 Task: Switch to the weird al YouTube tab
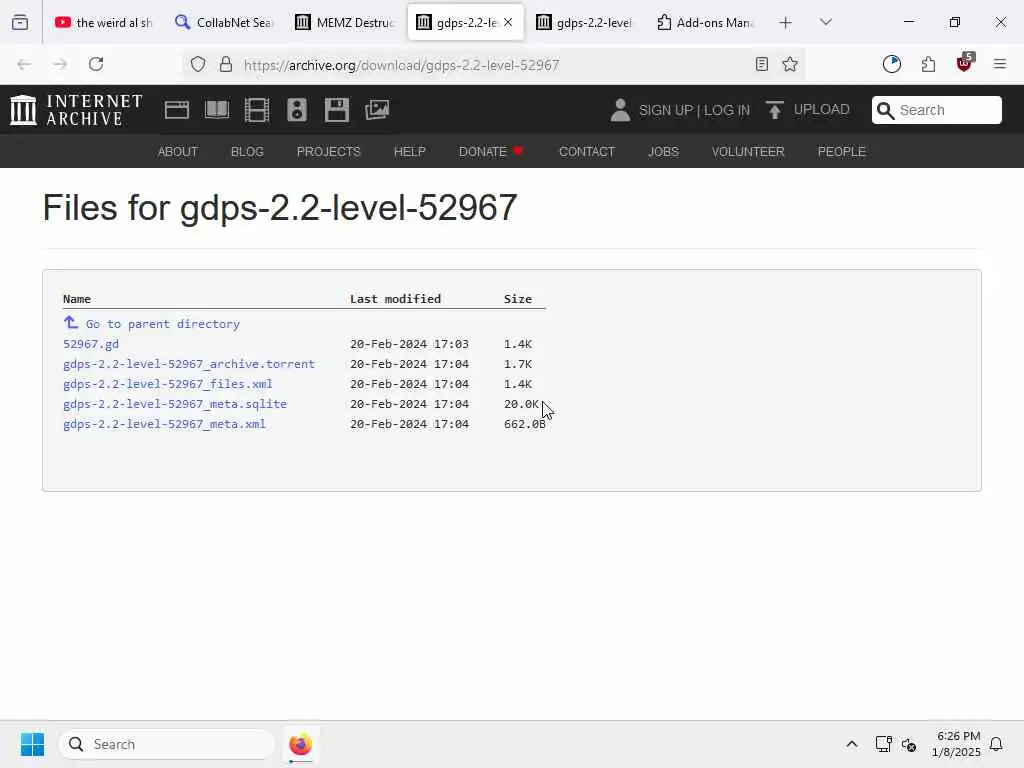pyautogui.click(x=103, y=22)
